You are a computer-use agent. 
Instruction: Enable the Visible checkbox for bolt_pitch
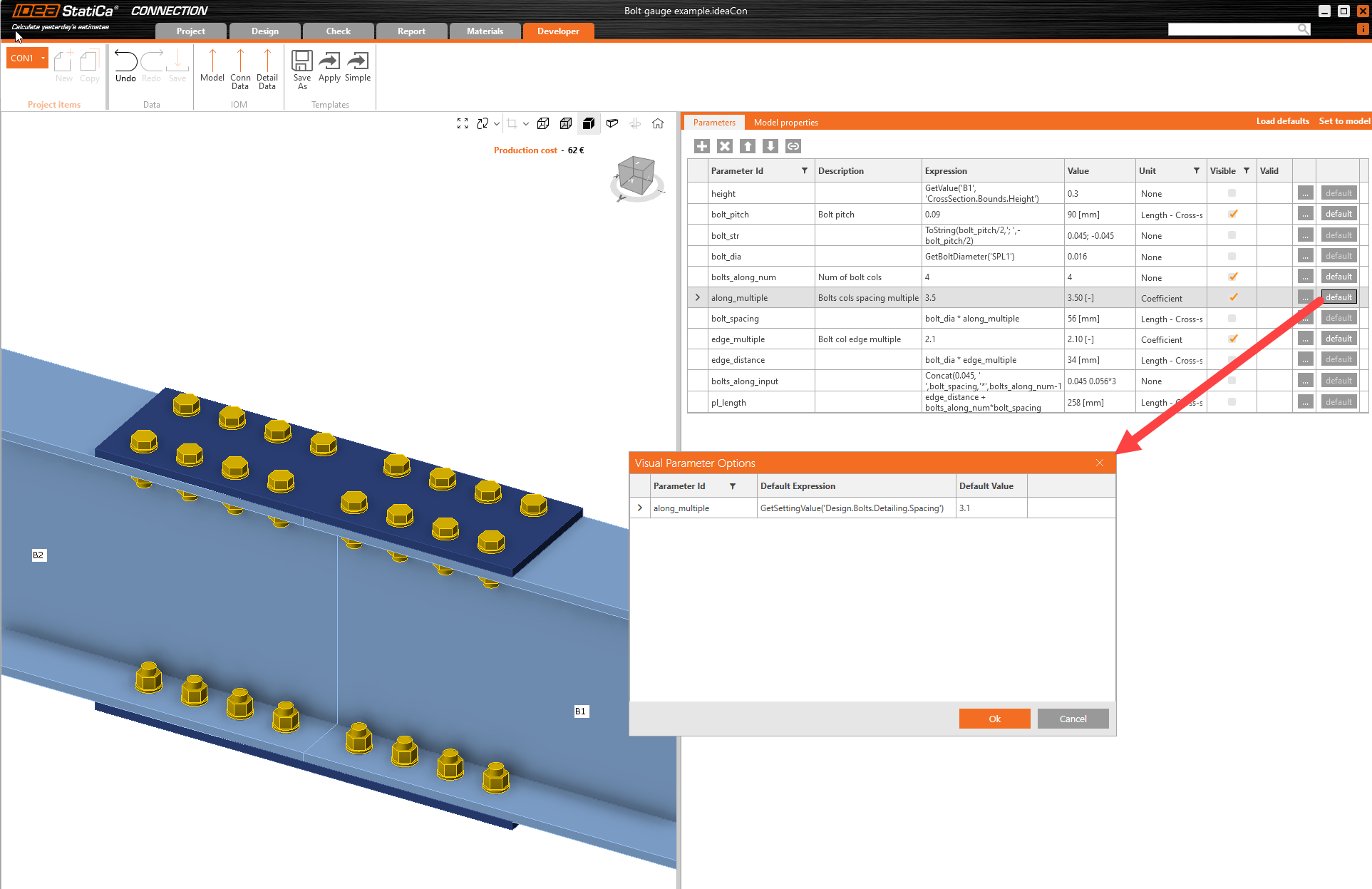point(1233,214)
